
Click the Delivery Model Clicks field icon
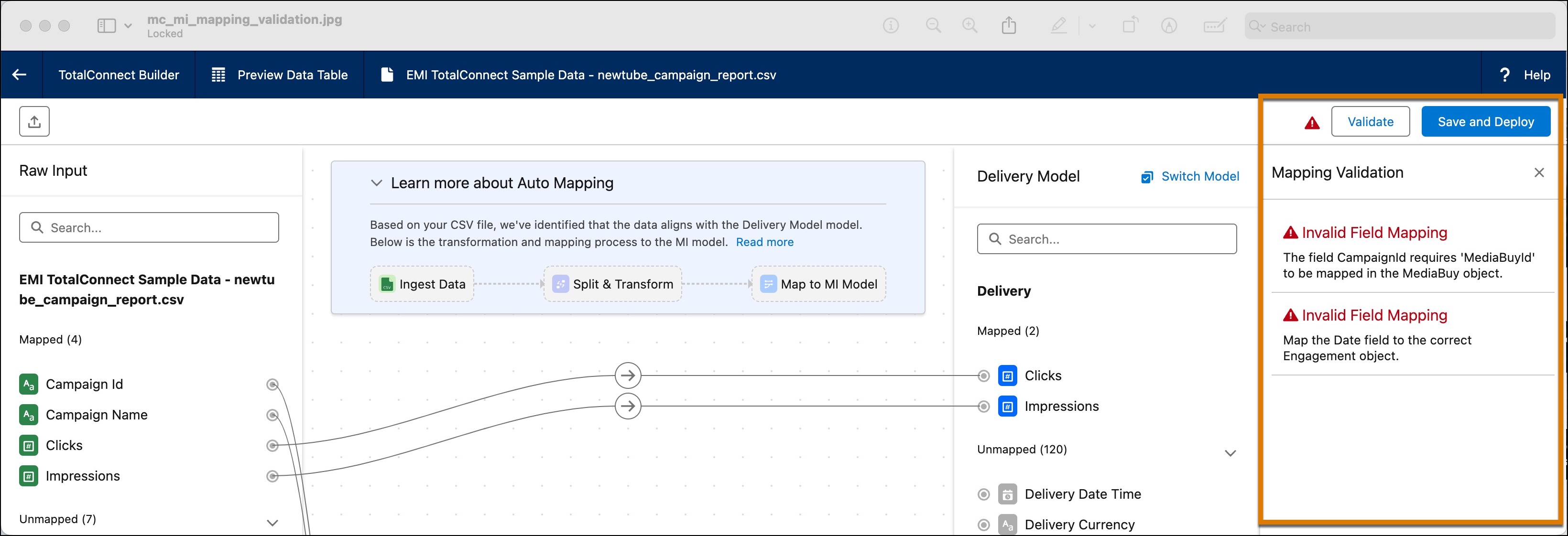(x=1007, y=376)
